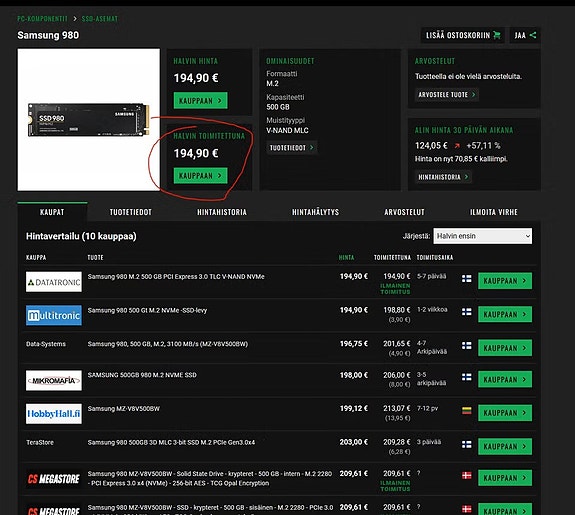Click the Datatronic store logo
Viewport: 575px width, 515px height.
pyautogui.click(x=54, y=282)
